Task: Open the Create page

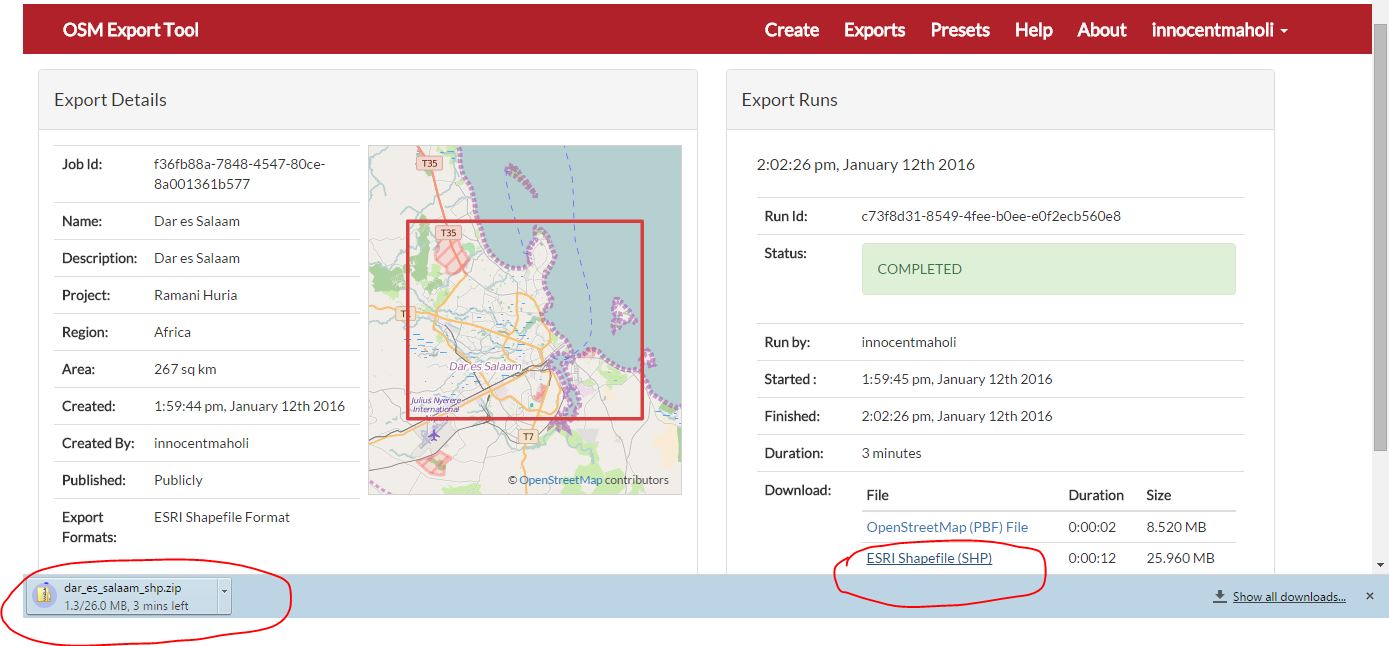Action: click(791, 30)
